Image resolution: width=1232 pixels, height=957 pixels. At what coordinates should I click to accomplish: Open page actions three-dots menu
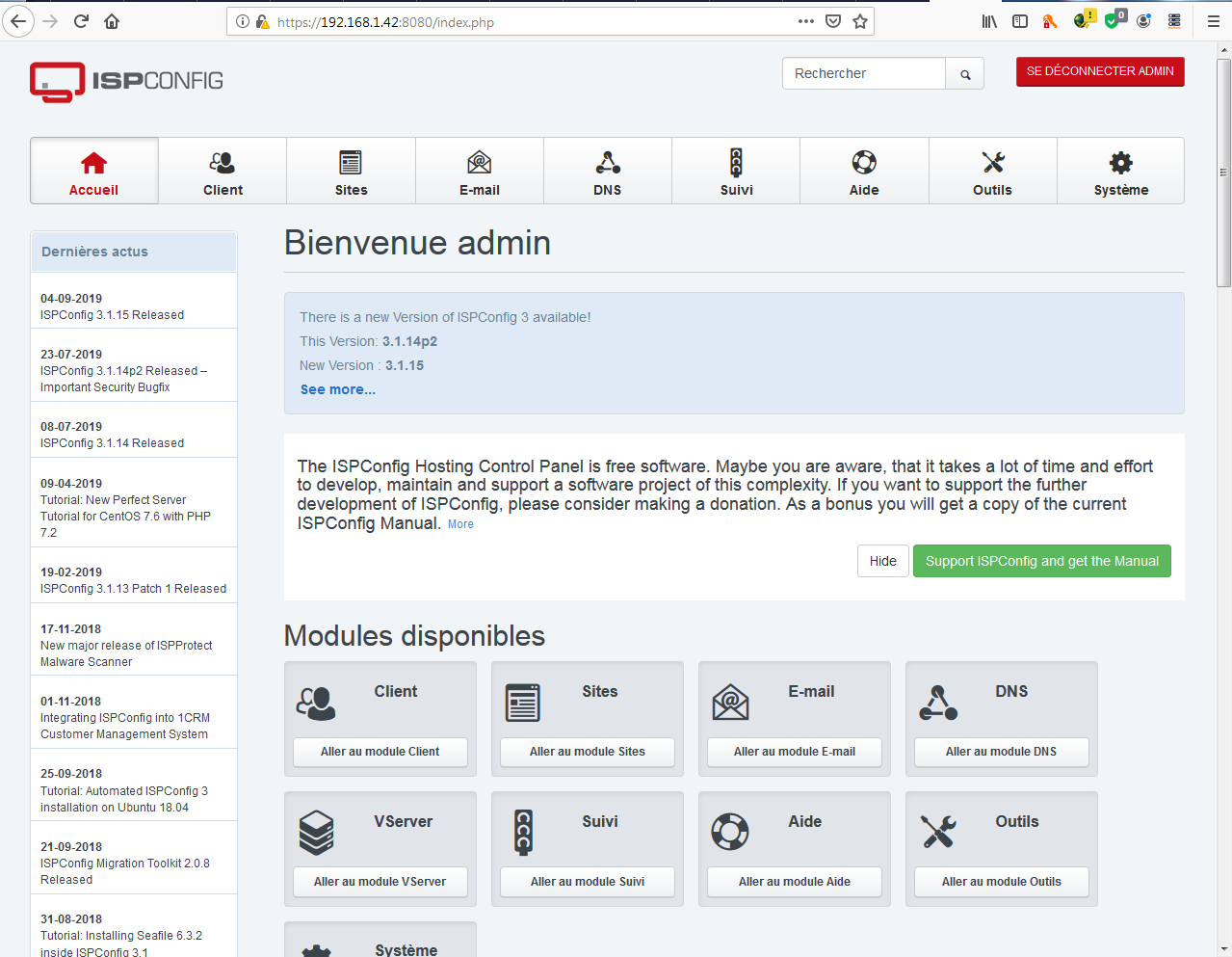click(x=806, y=21)
